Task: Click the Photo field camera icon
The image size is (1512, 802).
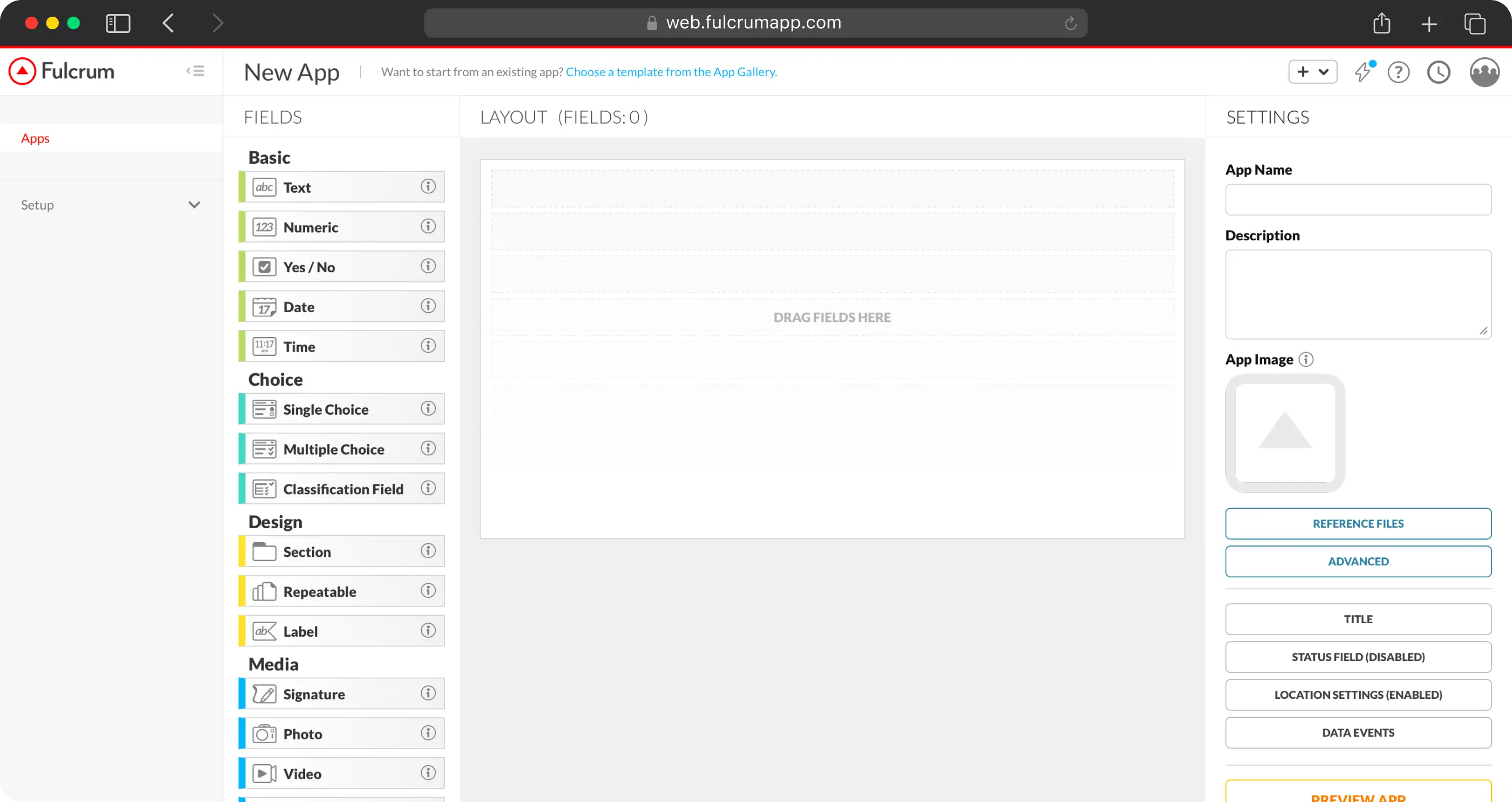Action: (264, 734)
